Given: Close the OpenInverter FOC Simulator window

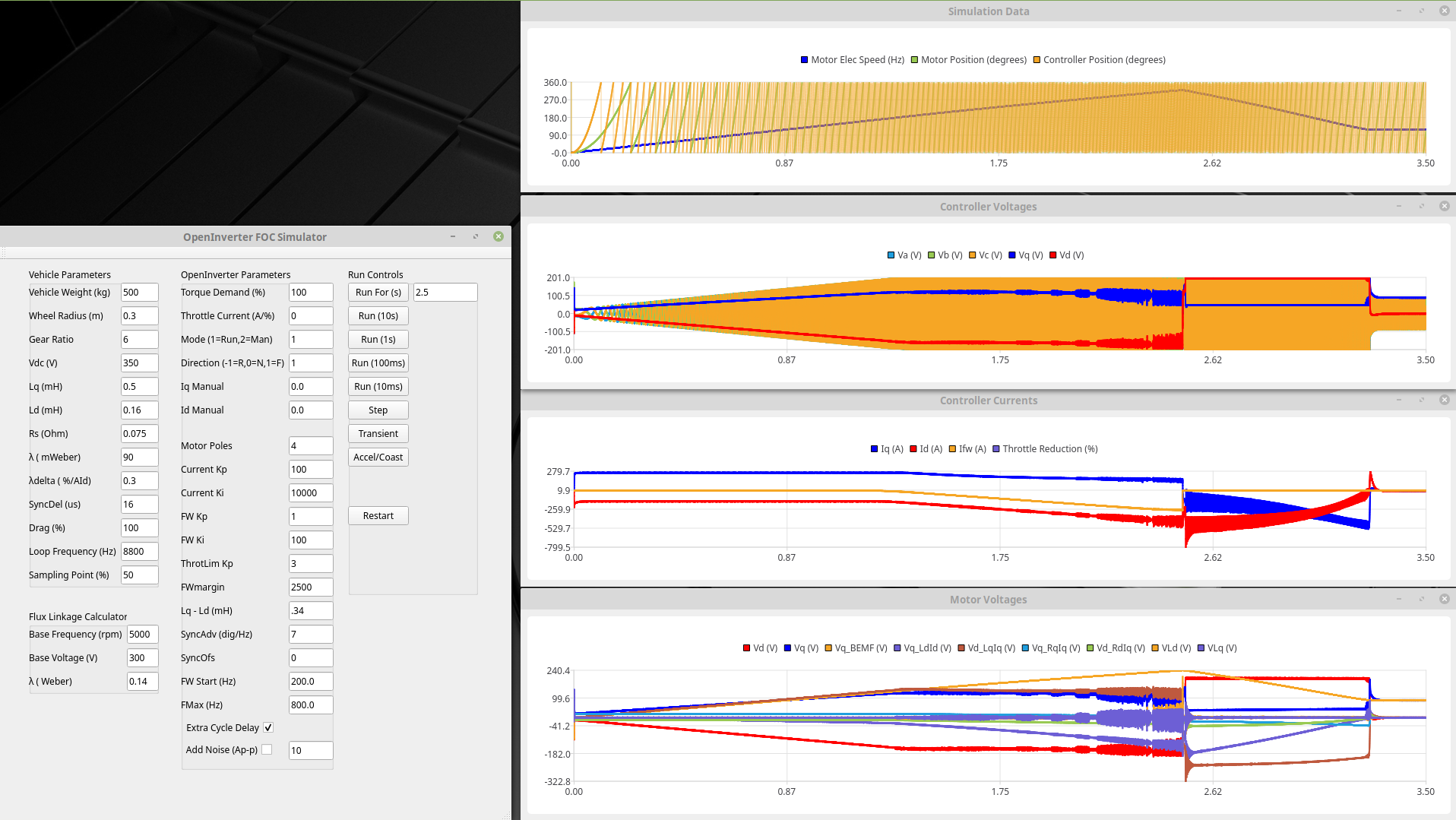Looking at the screenshot, I should pos(499,236).
